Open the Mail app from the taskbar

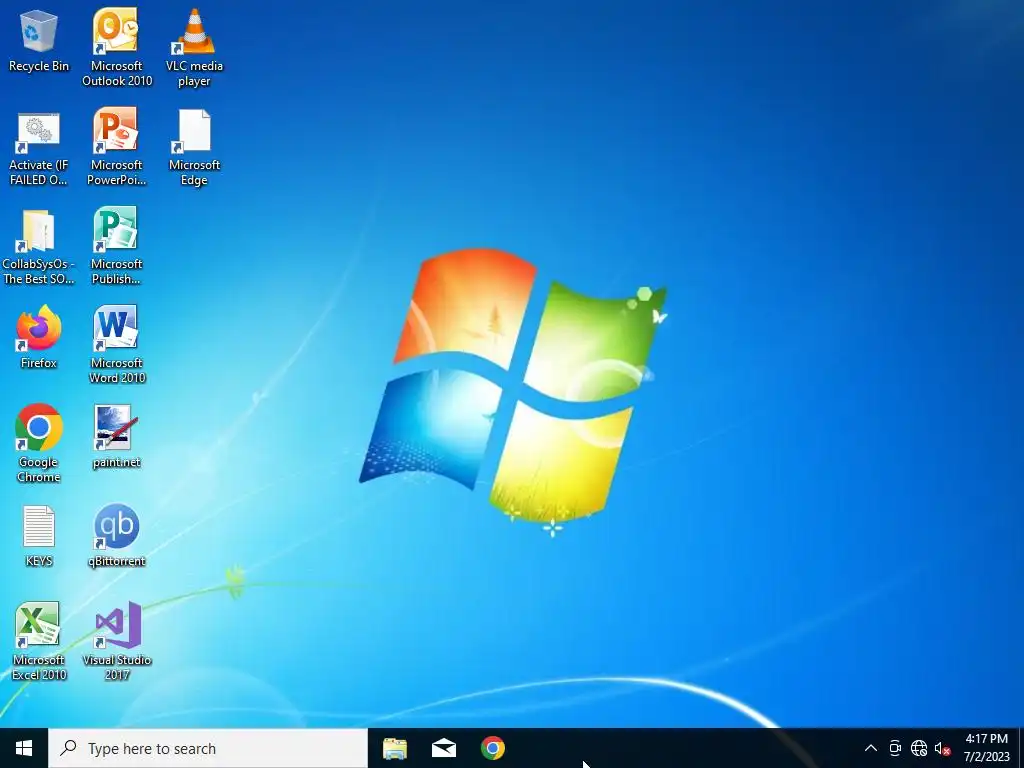(444, 748)
